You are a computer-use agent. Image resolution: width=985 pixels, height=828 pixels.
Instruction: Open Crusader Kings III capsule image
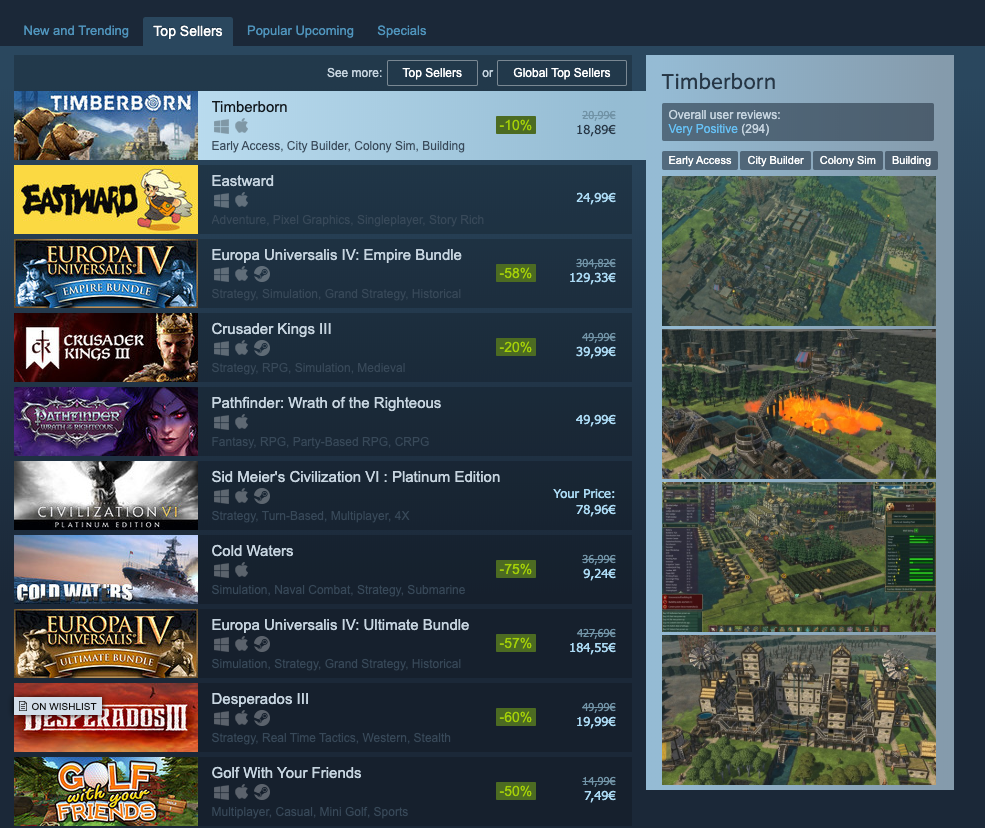click(x=106, y=347)
